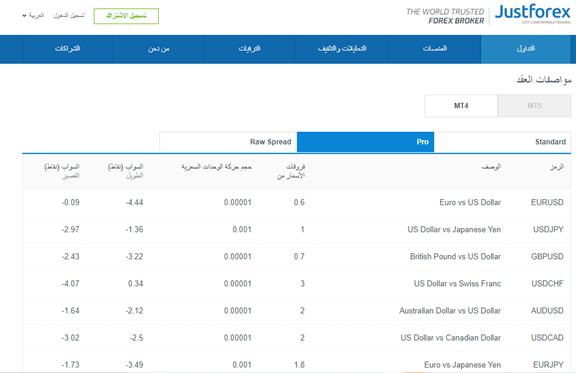Select the Raw Spread account tab
Screen dimensions: 576x373
[228, 142]
